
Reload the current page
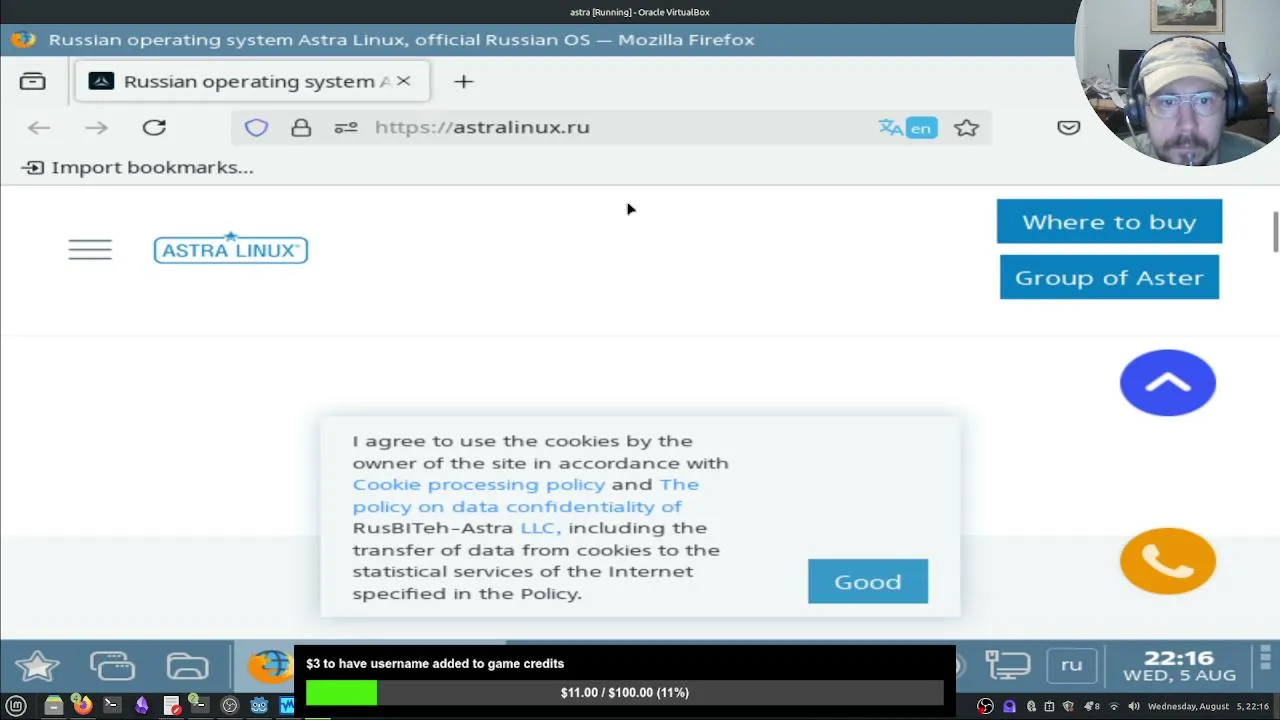[x=154, y=127]
